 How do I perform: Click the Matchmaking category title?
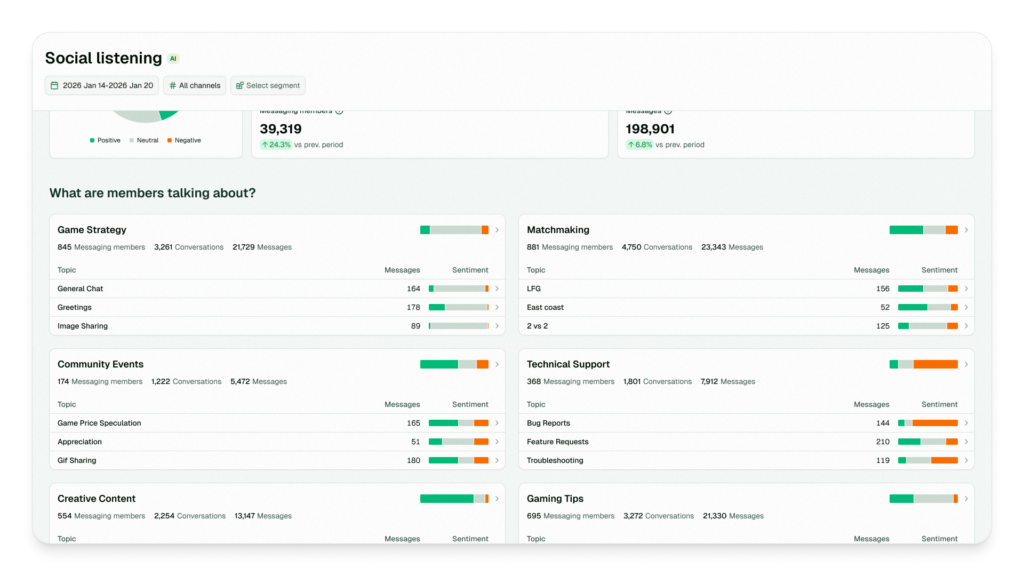tap(558, 230)
